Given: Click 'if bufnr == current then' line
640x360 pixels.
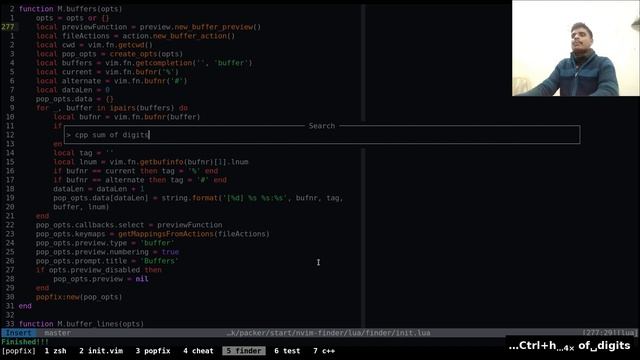Looking at the screenshot, I should pyautogui.click(x=136, y=171).
